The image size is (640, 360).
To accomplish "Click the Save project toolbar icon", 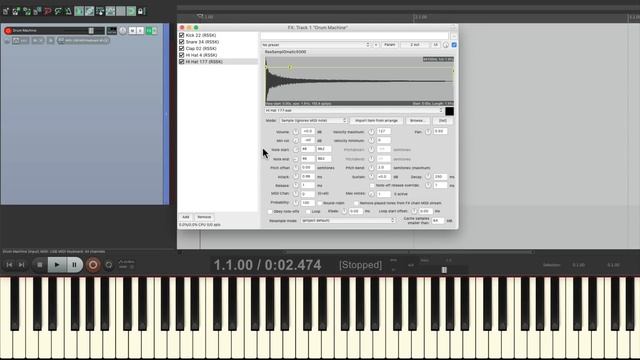I will (27, 11).
